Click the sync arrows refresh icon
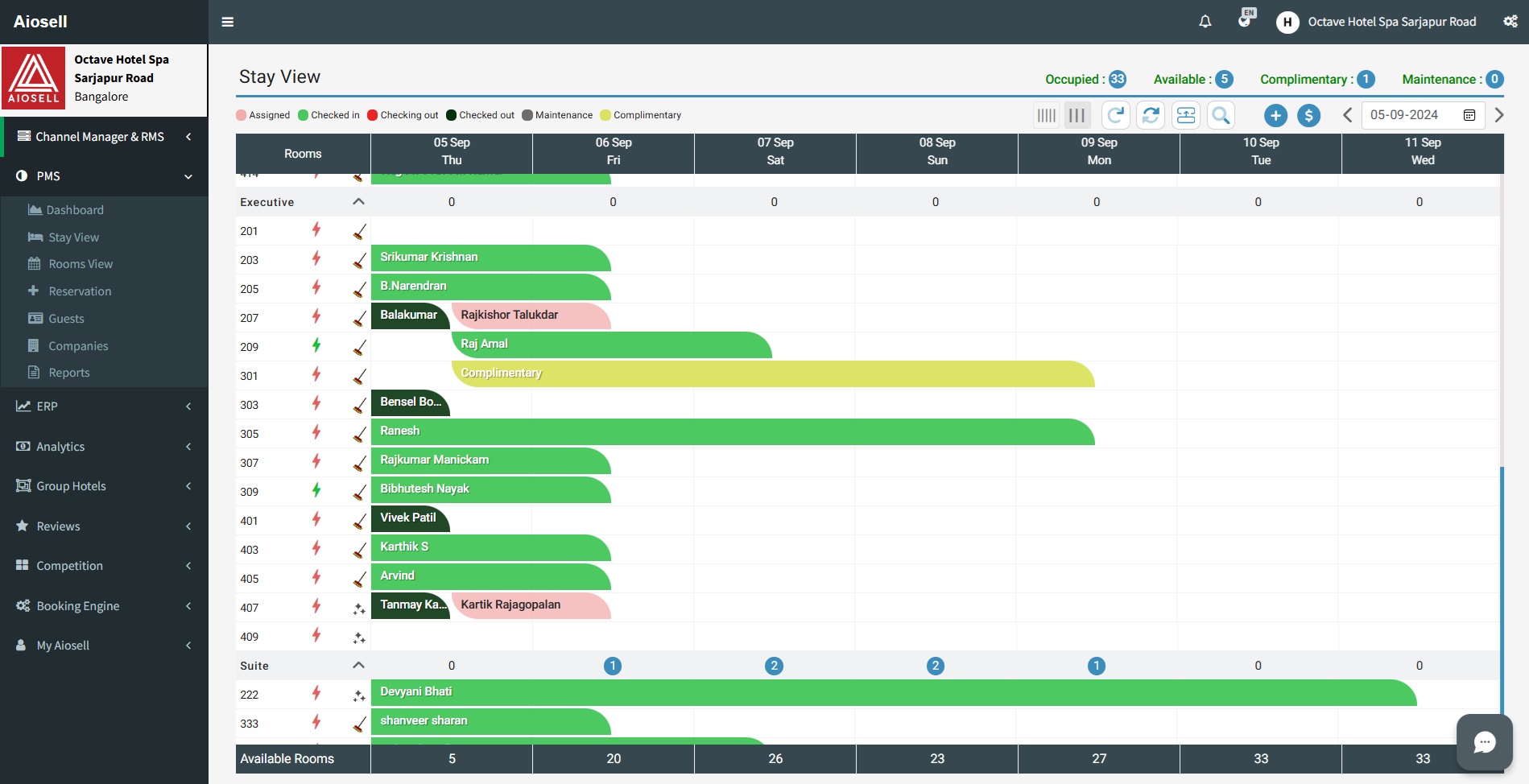Viewport: 1529px width, 784px height. (x=1151, y=116)
